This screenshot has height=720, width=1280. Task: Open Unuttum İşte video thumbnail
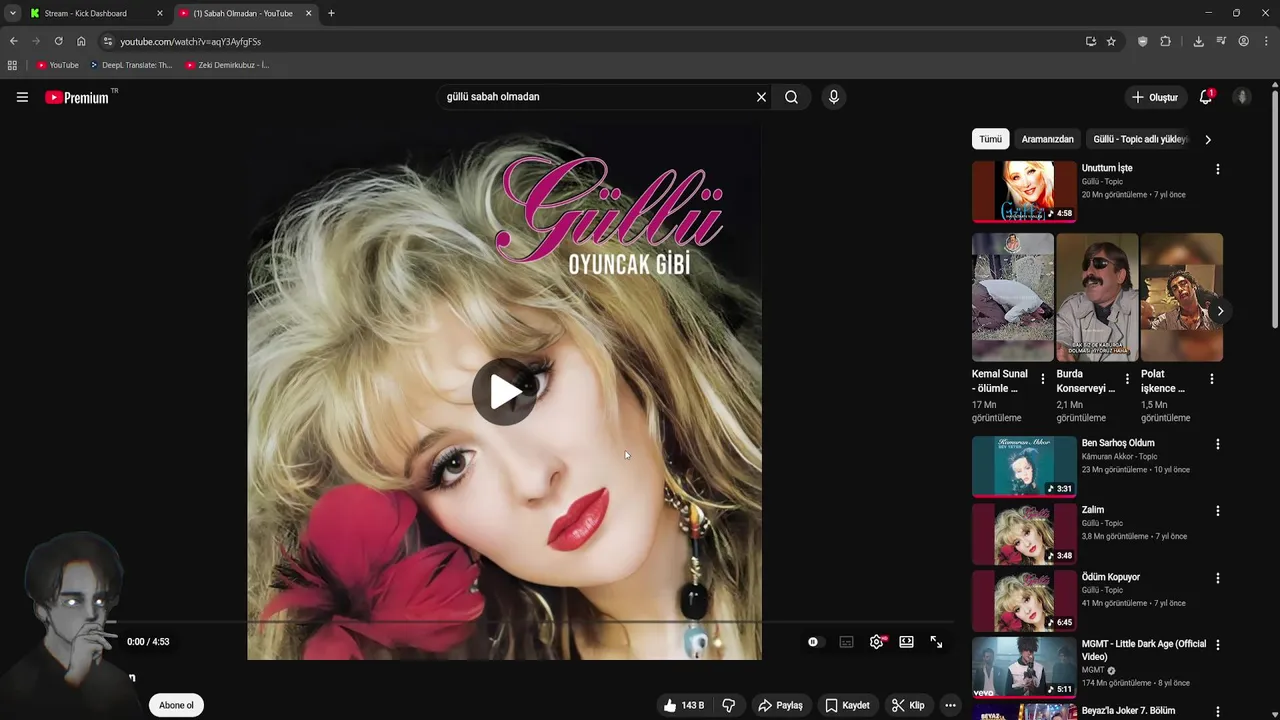(1024, 191)
